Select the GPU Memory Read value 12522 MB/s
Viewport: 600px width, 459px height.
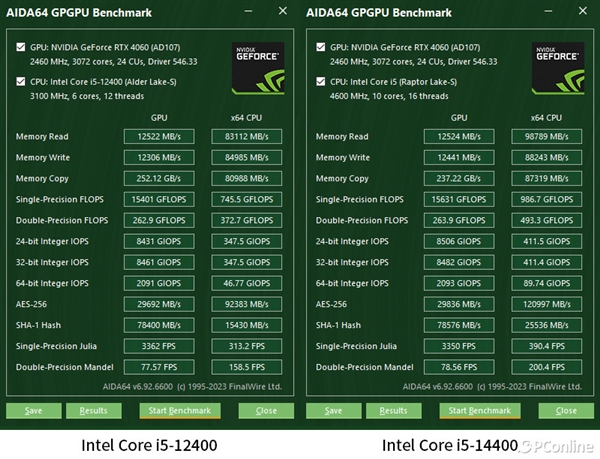(159, 137)
